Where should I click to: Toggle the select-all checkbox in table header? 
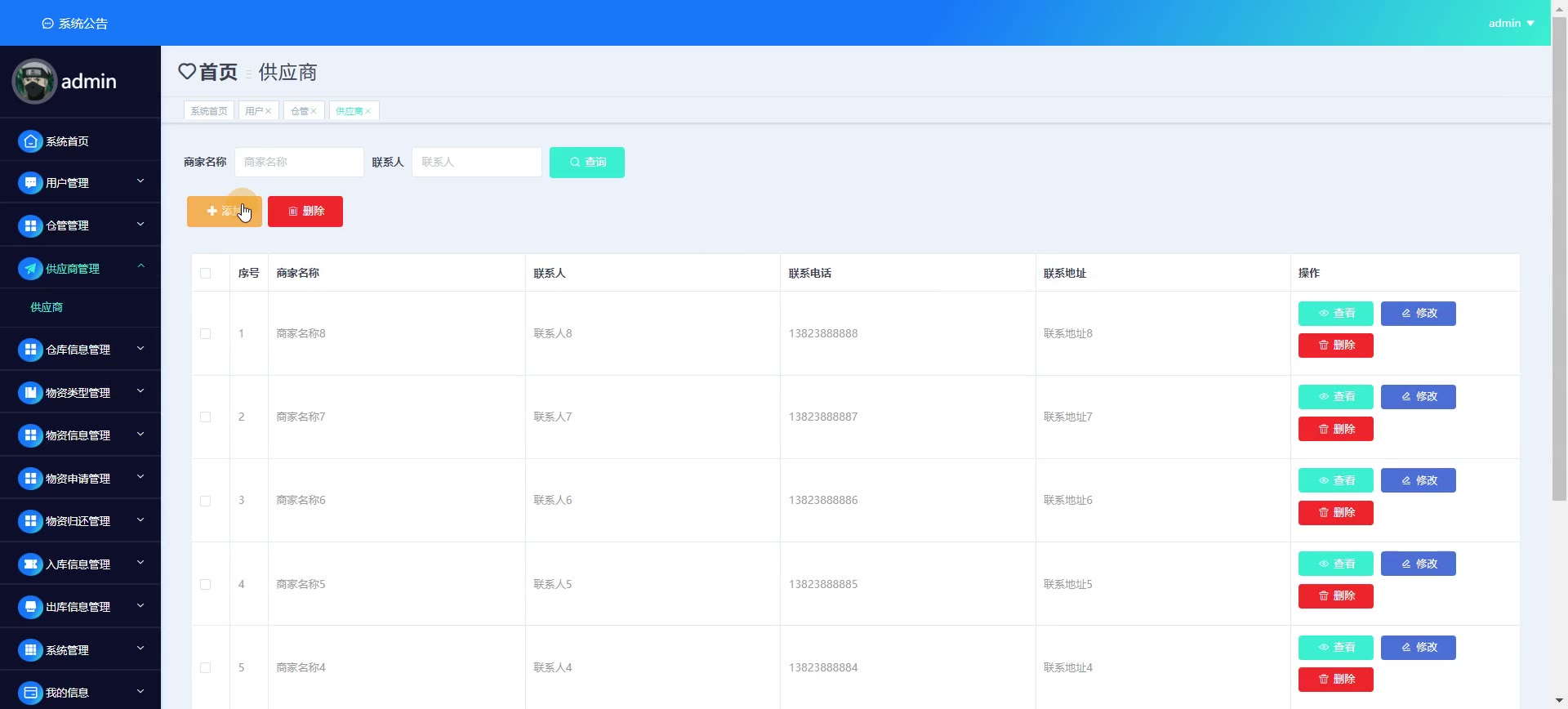pos(205,274)
